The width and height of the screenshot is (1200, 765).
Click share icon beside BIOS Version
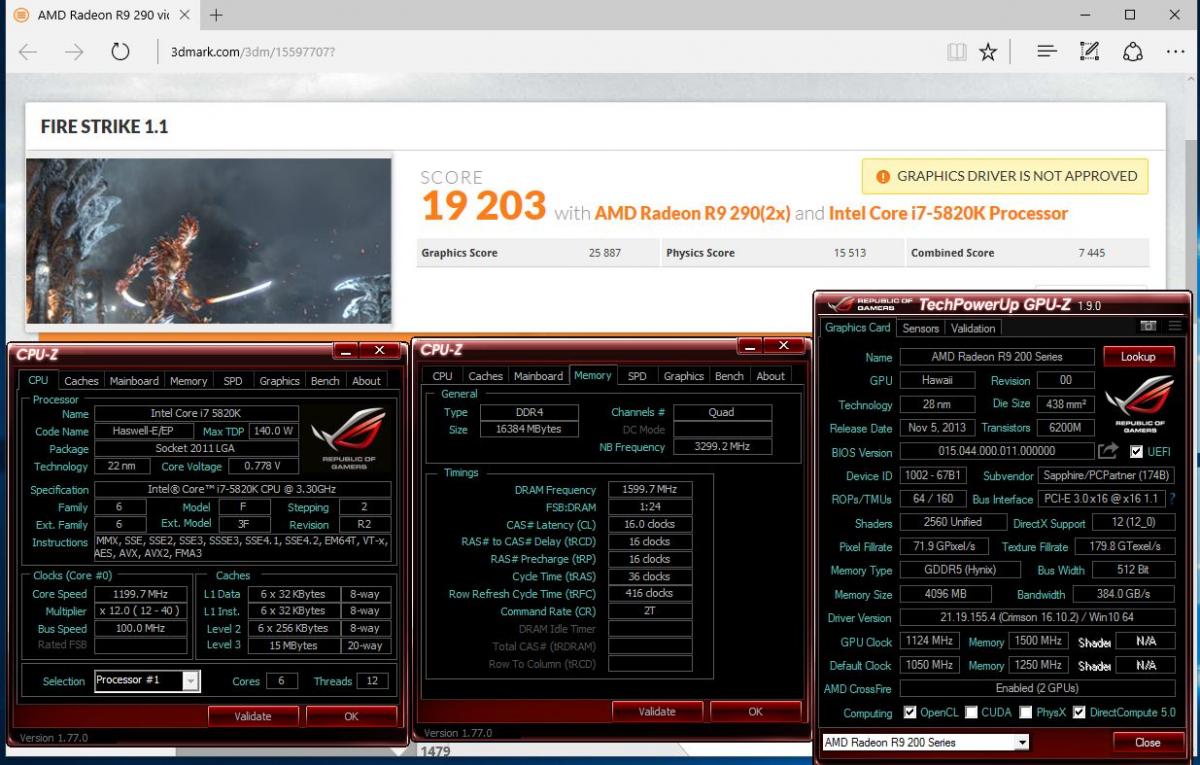point(1108,452)
